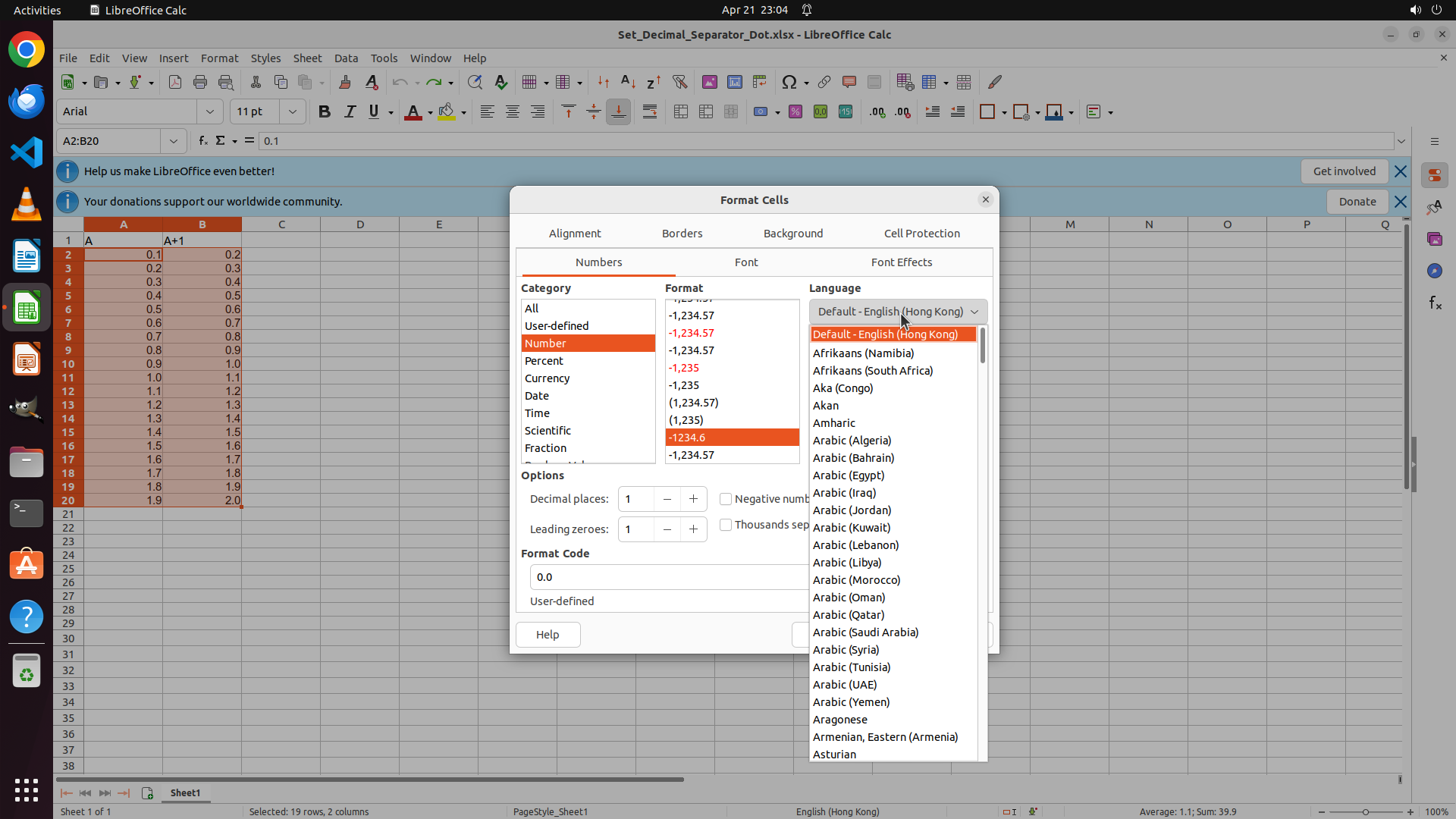Click the Format as Percent icon

(795, 112)
